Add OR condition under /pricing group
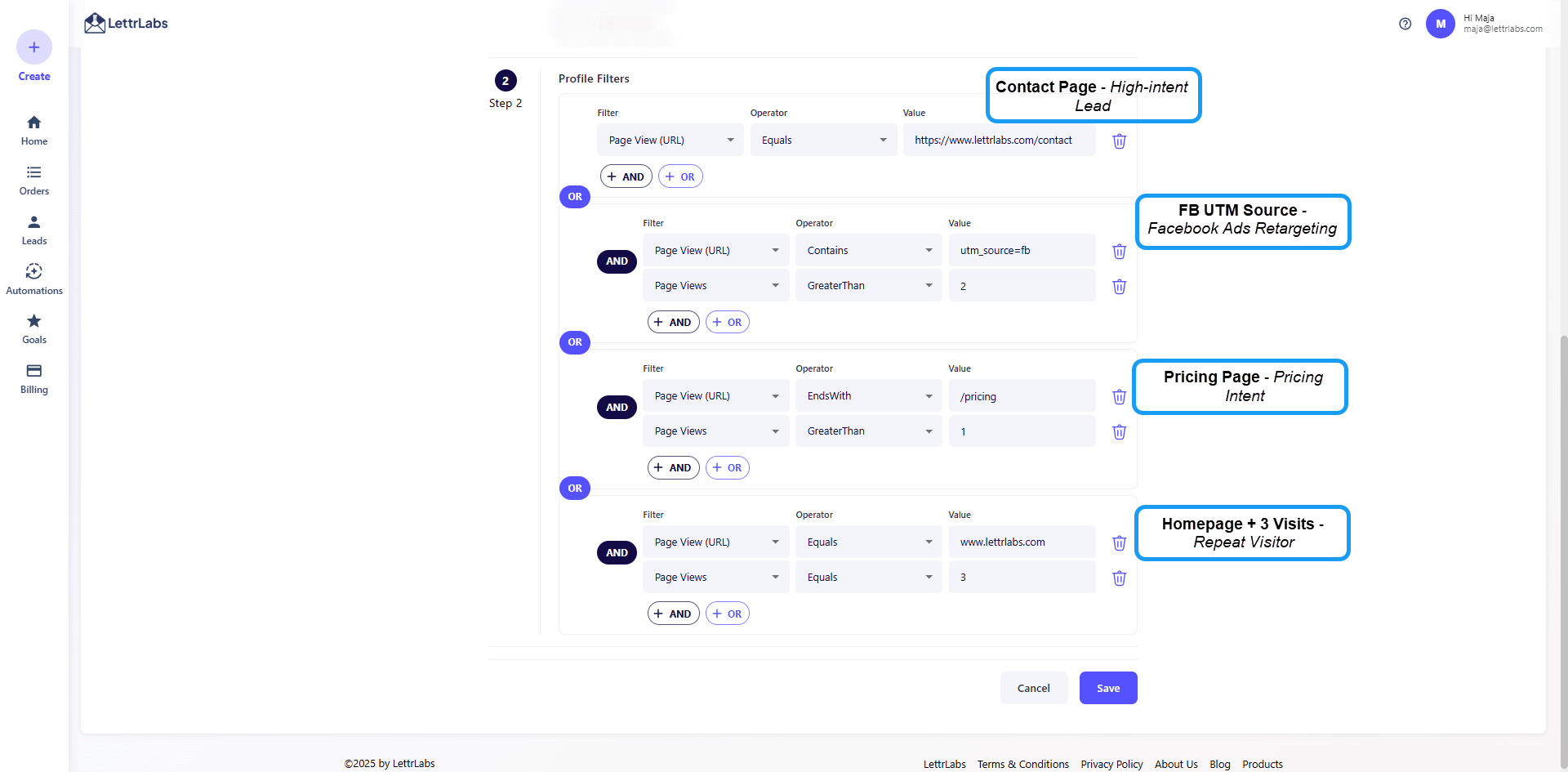Image resolution: width=1568 pixels, height=772 pixels. [x=728, y=467]
